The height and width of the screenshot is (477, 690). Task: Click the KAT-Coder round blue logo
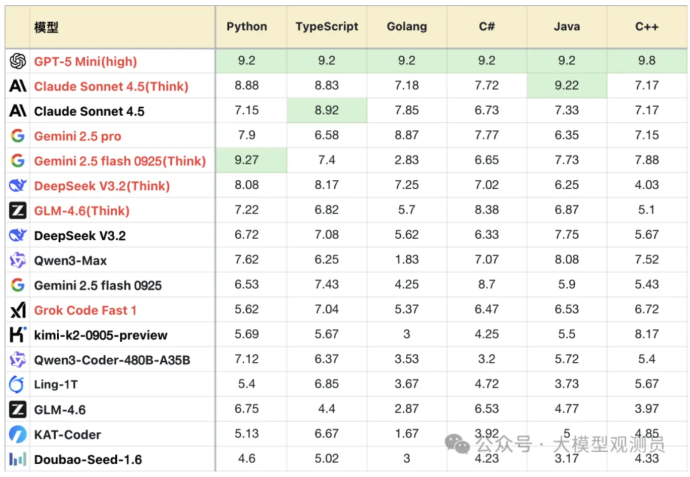(x=17, y=435)
